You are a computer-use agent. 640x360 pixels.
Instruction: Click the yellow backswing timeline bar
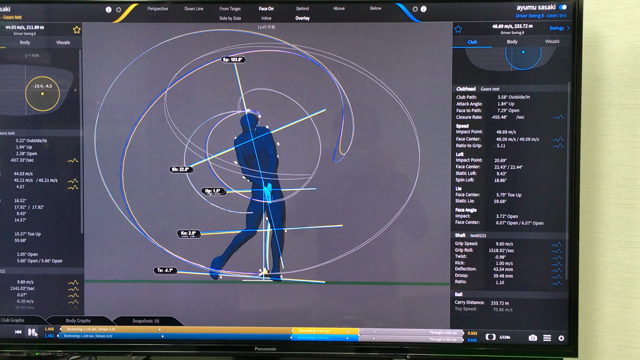(176, 329)
